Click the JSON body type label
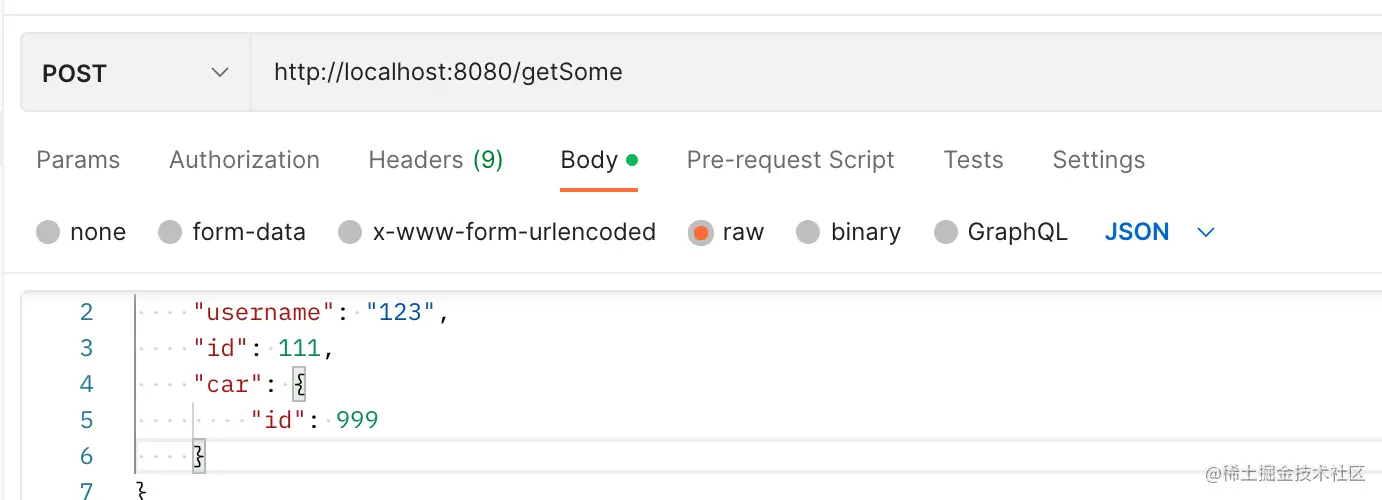This screenshot has width=1382, height=500. (x=1137, y=232)
